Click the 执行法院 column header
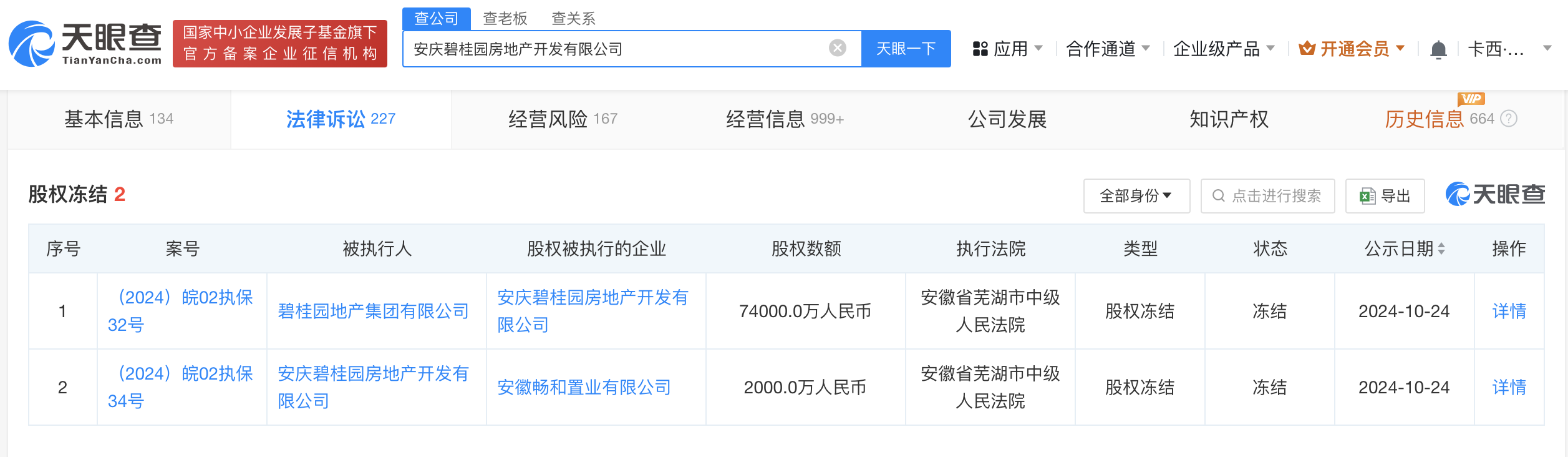 pos(991,248)
